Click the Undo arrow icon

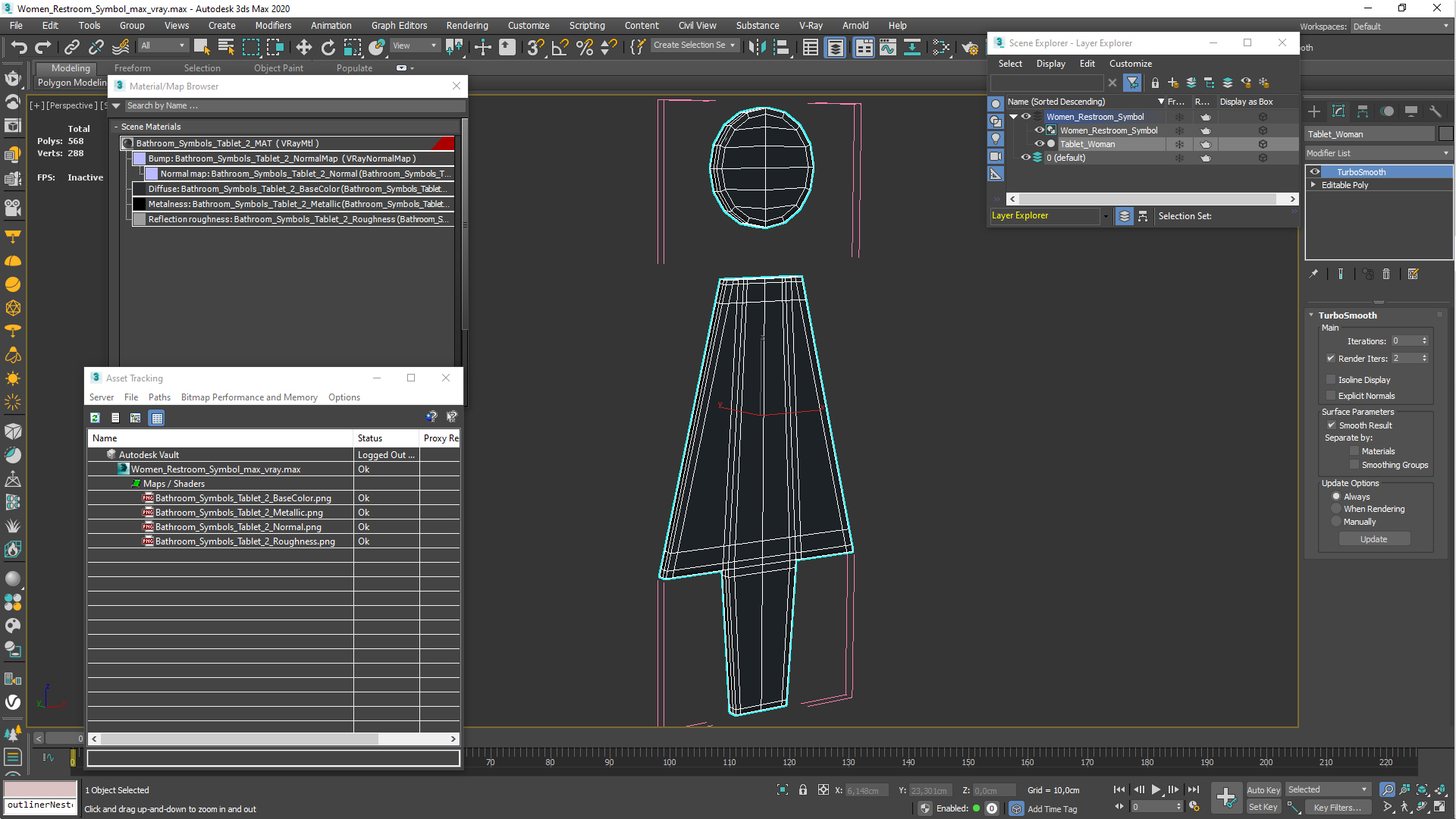(x=18, y=47)
